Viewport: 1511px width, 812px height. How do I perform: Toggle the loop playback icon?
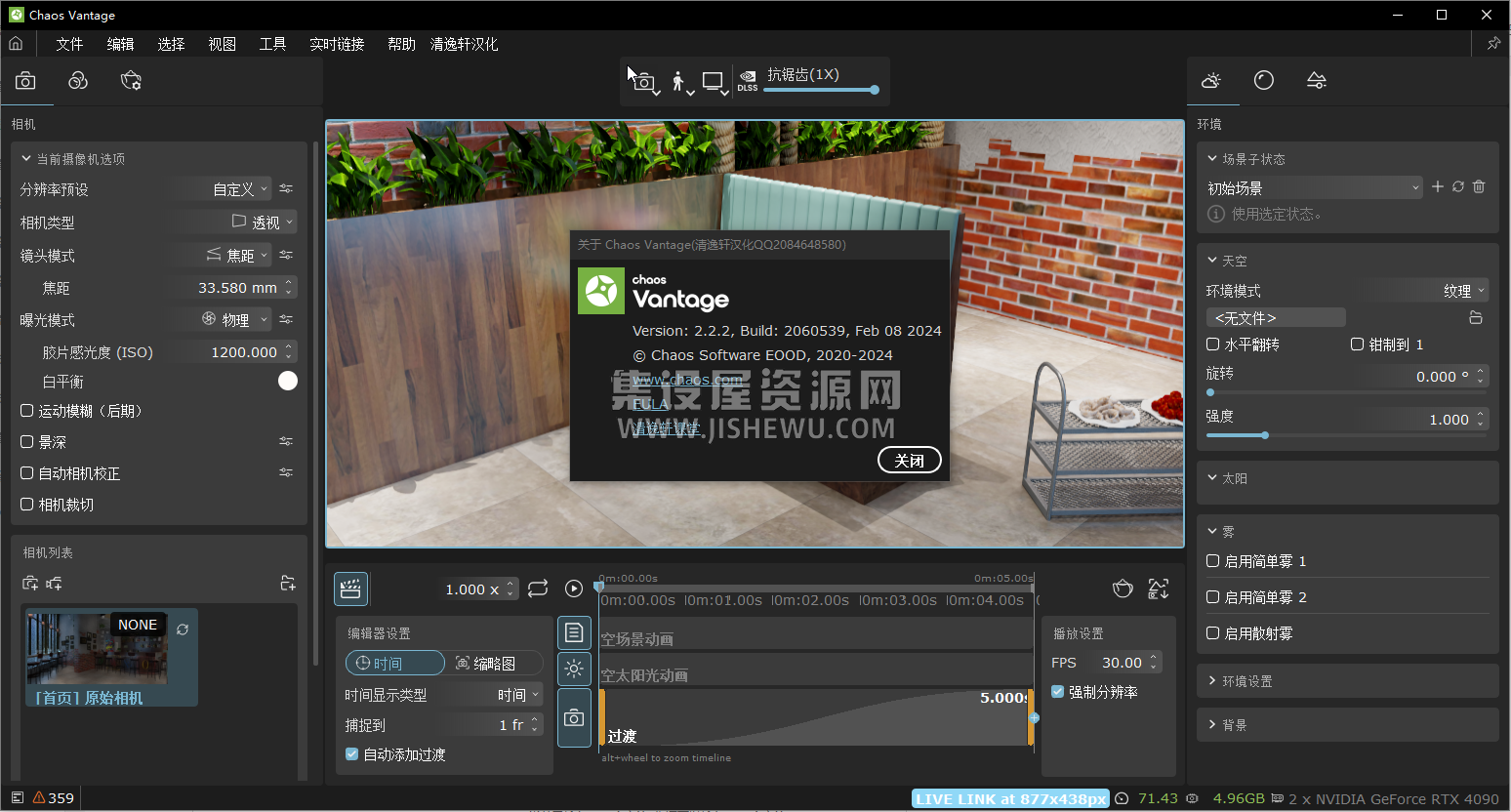point(538,589)
